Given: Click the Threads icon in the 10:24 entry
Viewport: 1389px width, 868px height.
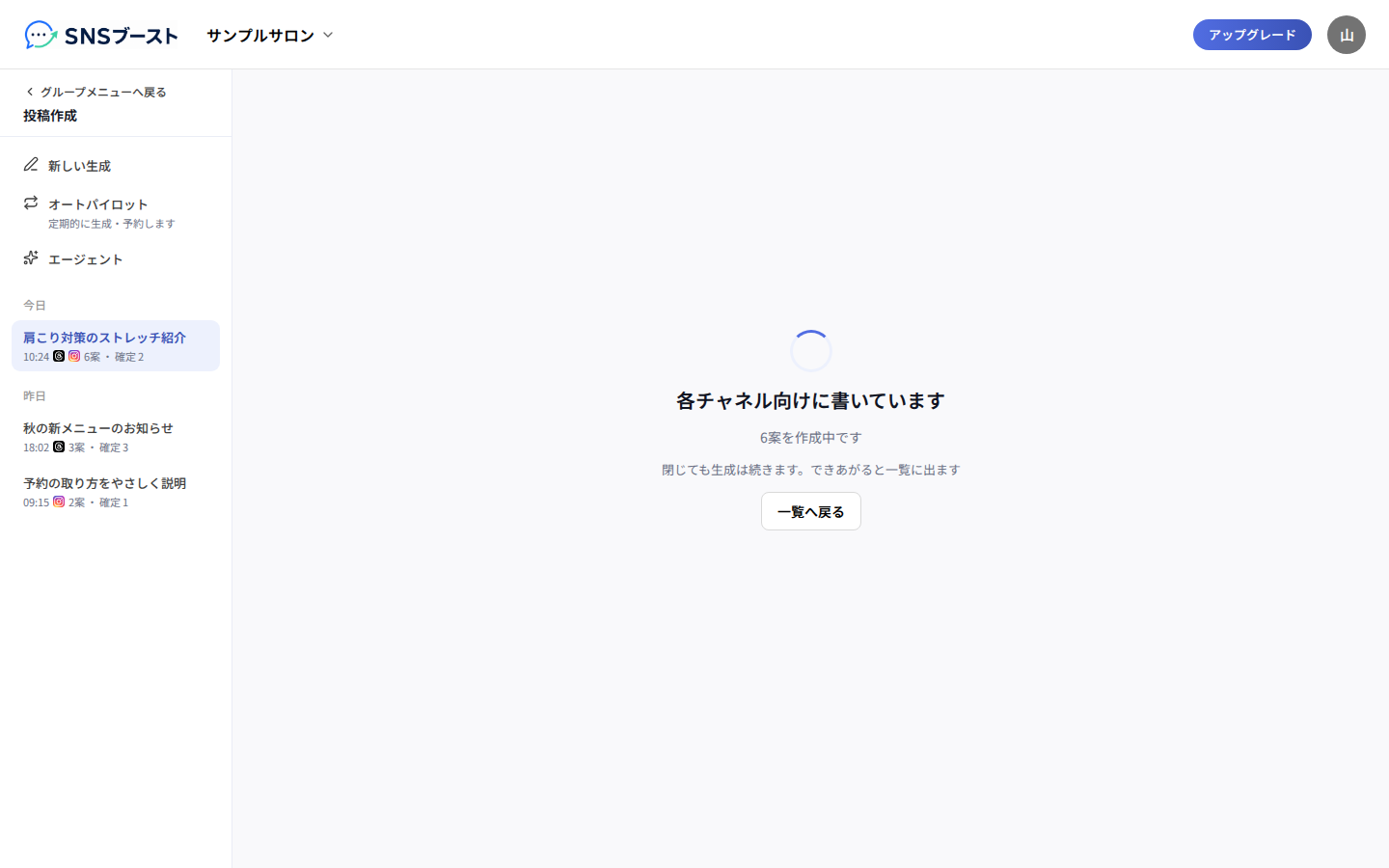Looking at the screenshot, I should click(x=59, y=356).
